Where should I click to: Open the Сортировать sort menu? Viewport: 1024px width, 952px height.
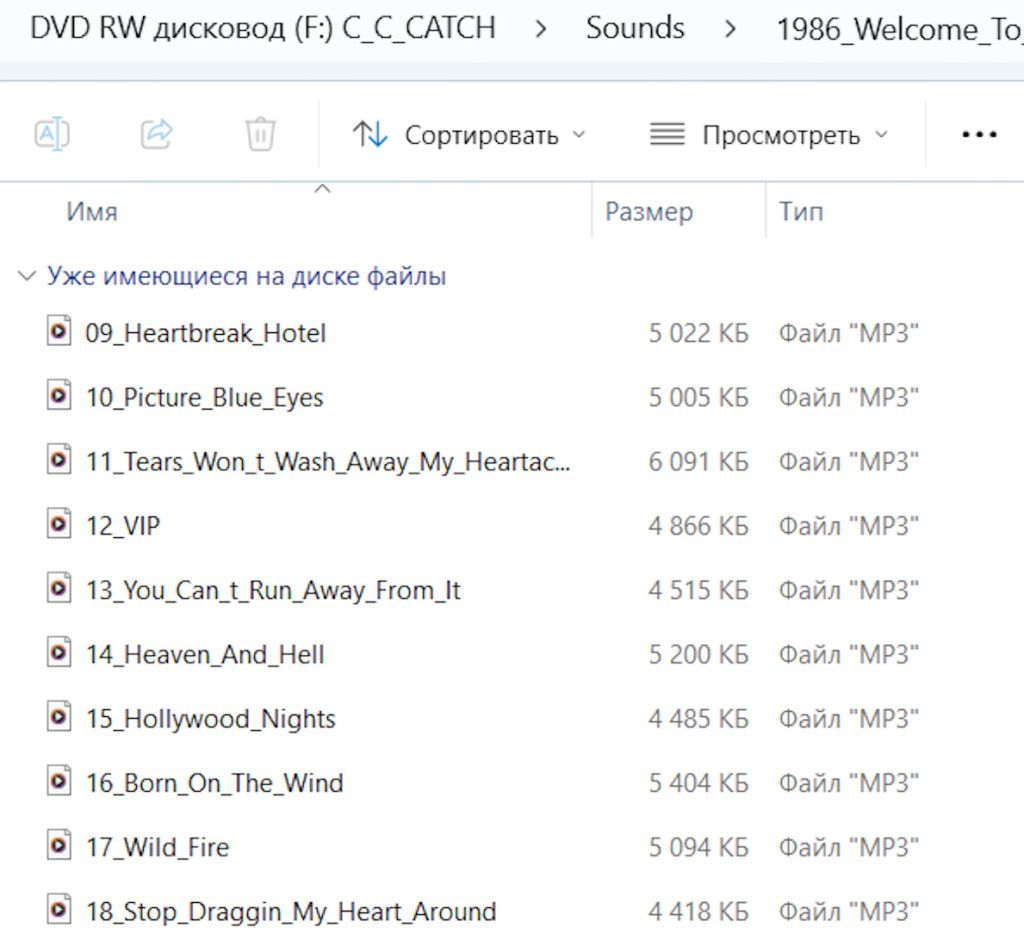click(x=469, y=135)
